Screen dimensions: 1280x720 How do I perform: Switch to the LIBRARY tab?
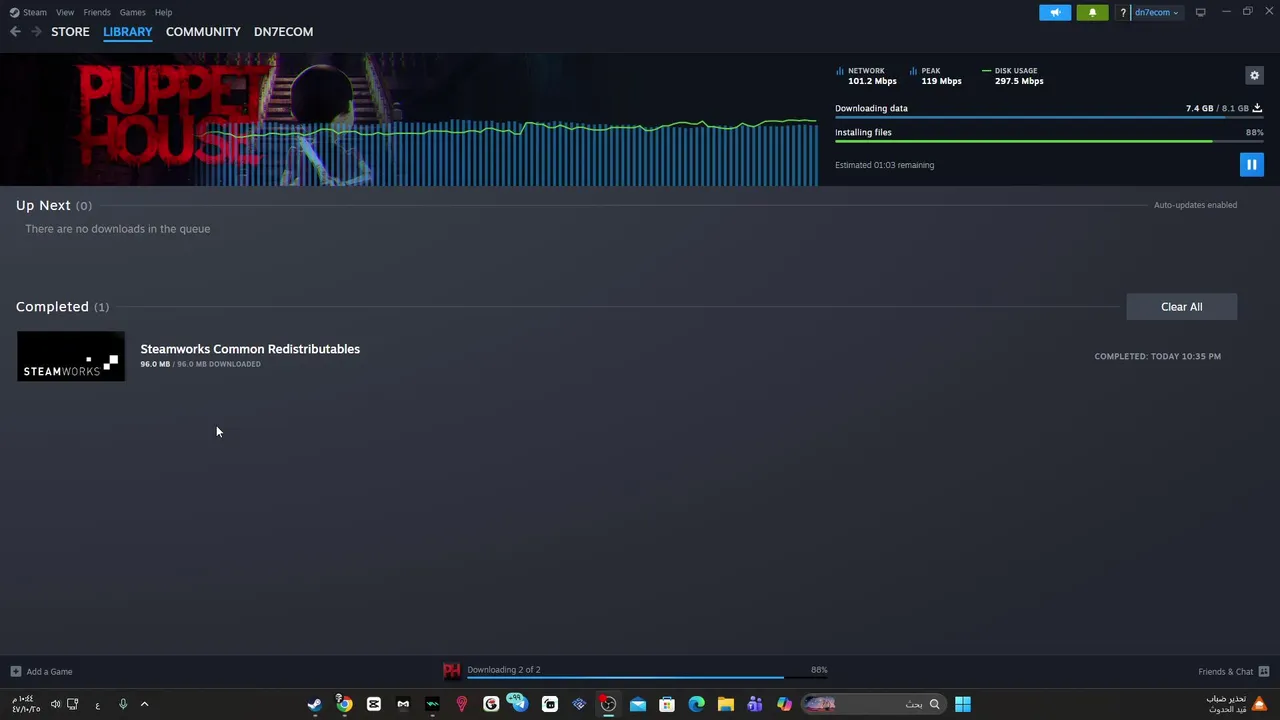tap(128, 32)
